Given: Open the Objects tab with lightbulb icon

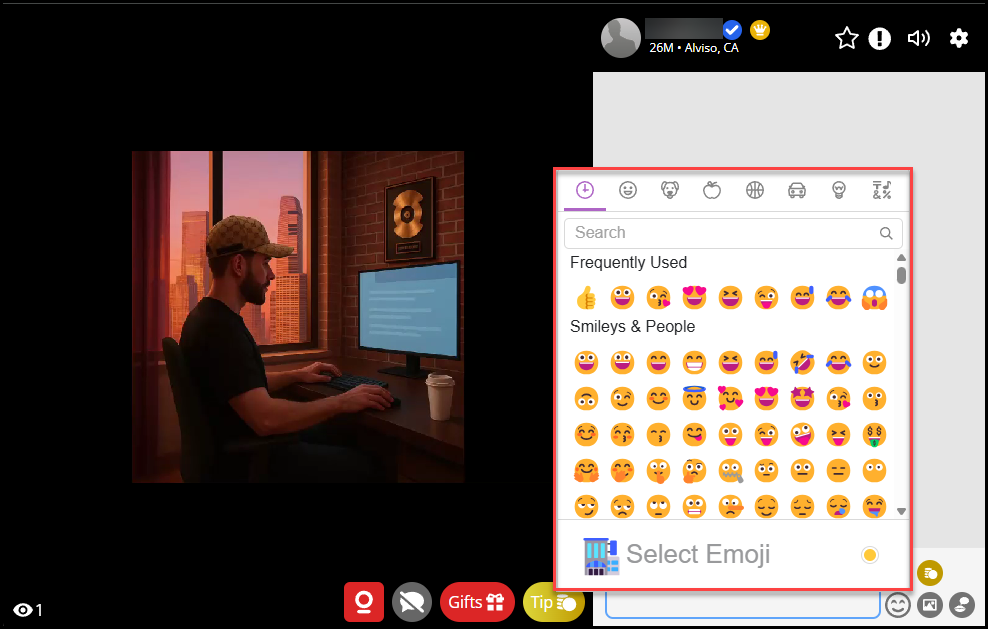Looking at the screenshot, I should point(839,190).
